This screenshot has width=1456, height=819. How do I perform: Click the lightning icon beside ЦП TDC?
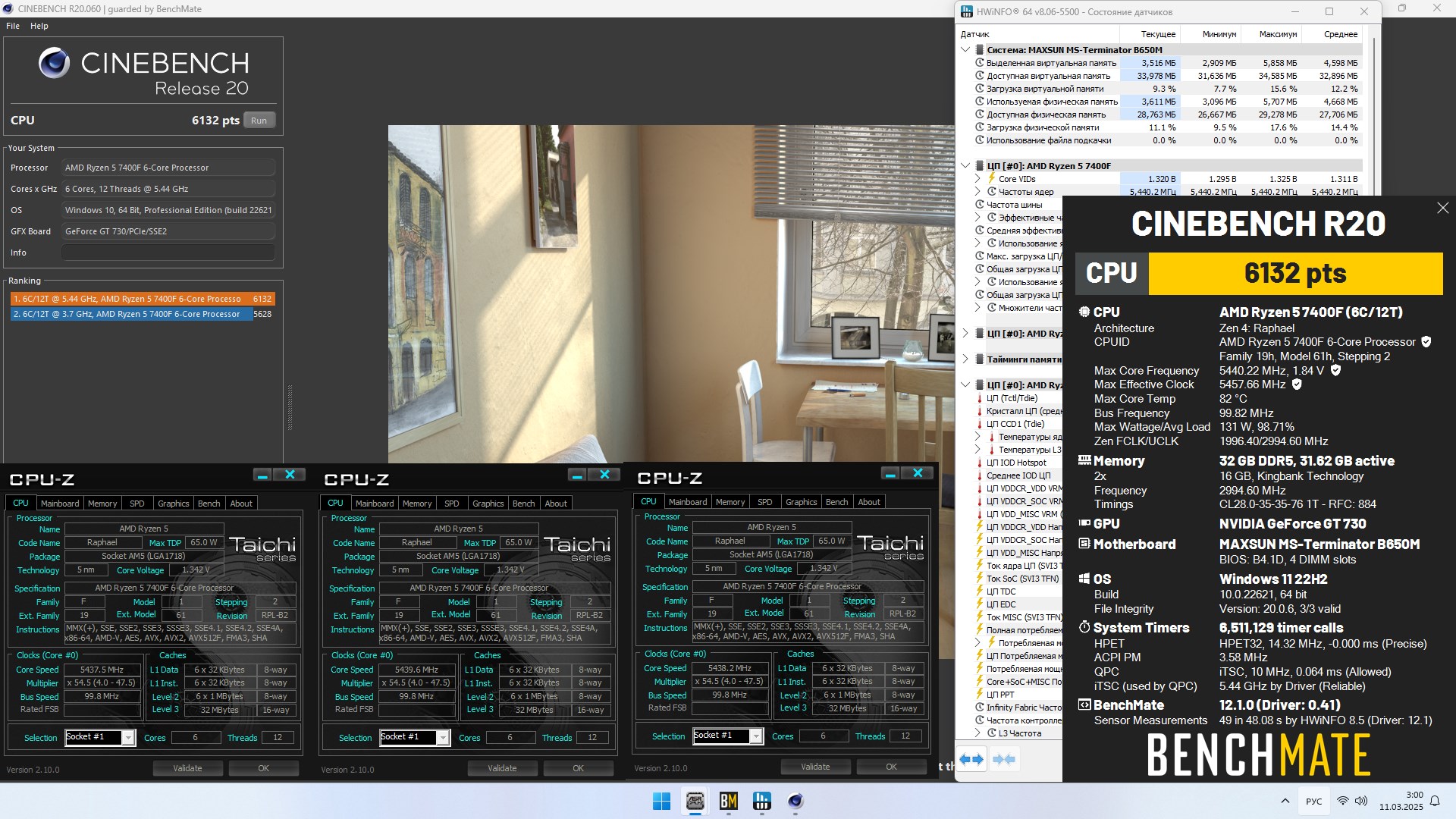click(979, 591)
